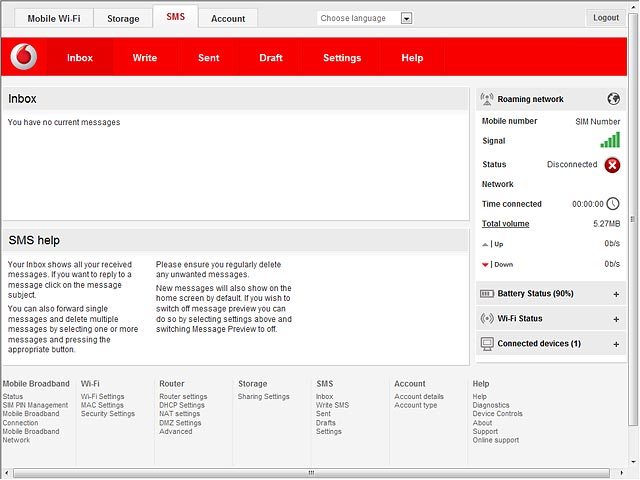Viewport: 640px width, 480px height.
Task: Open the Wi-Fi Settings footer link
Action: (102, 396)
